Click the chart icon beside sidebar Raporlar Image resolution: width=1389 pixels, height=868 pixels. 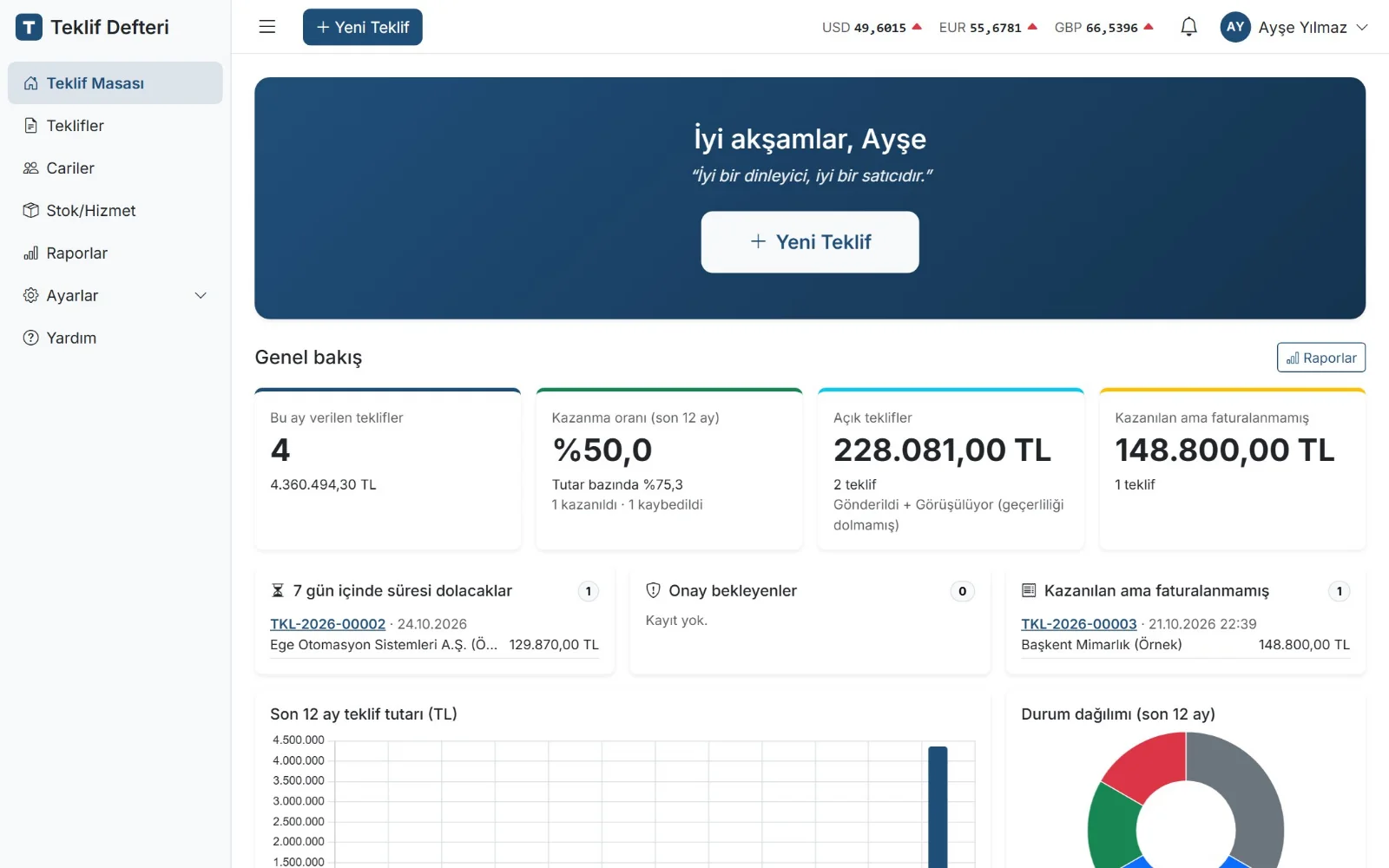(x=31, y=253)
